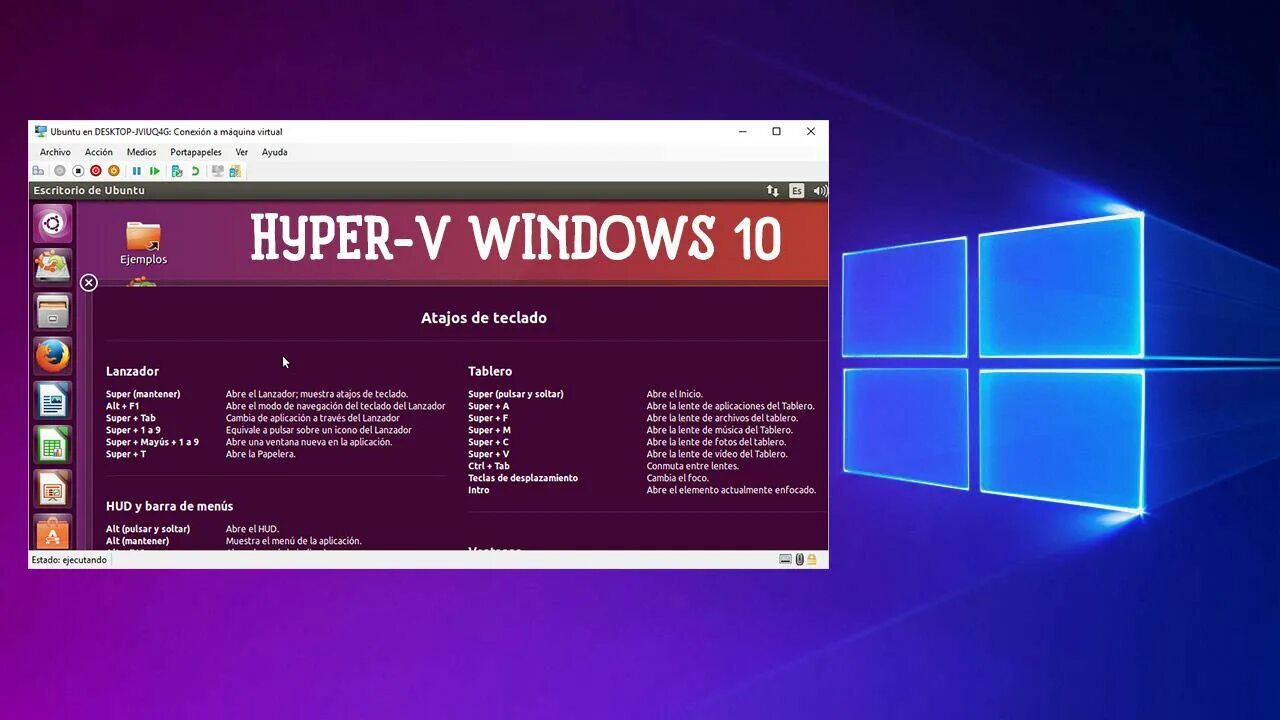
Task: Create a checkpoint with the toolbar icon
Action: point(177,171)
